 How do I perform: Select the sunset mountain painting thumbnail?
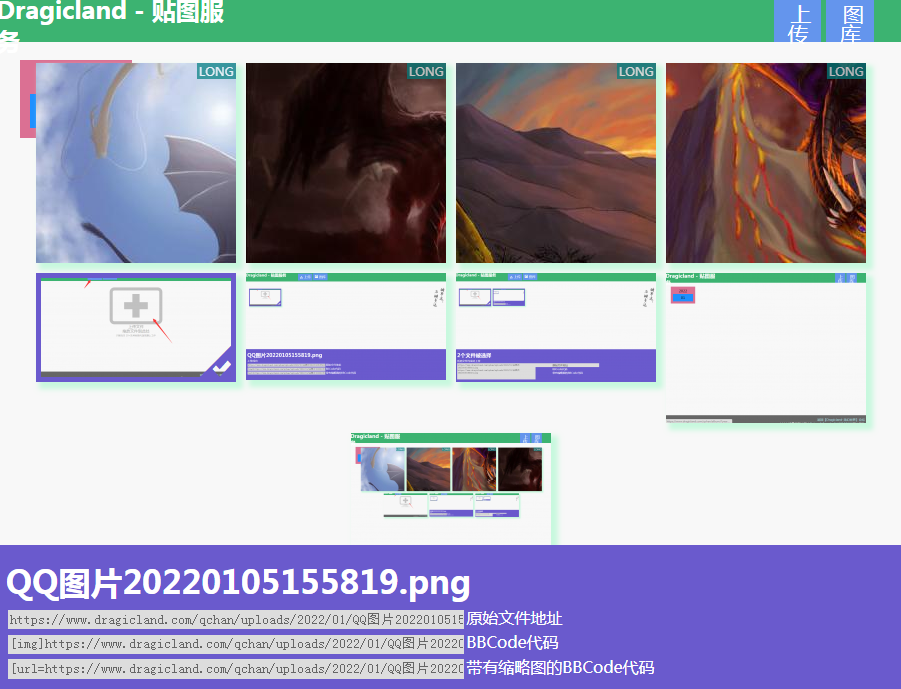[x=556, y=163]
